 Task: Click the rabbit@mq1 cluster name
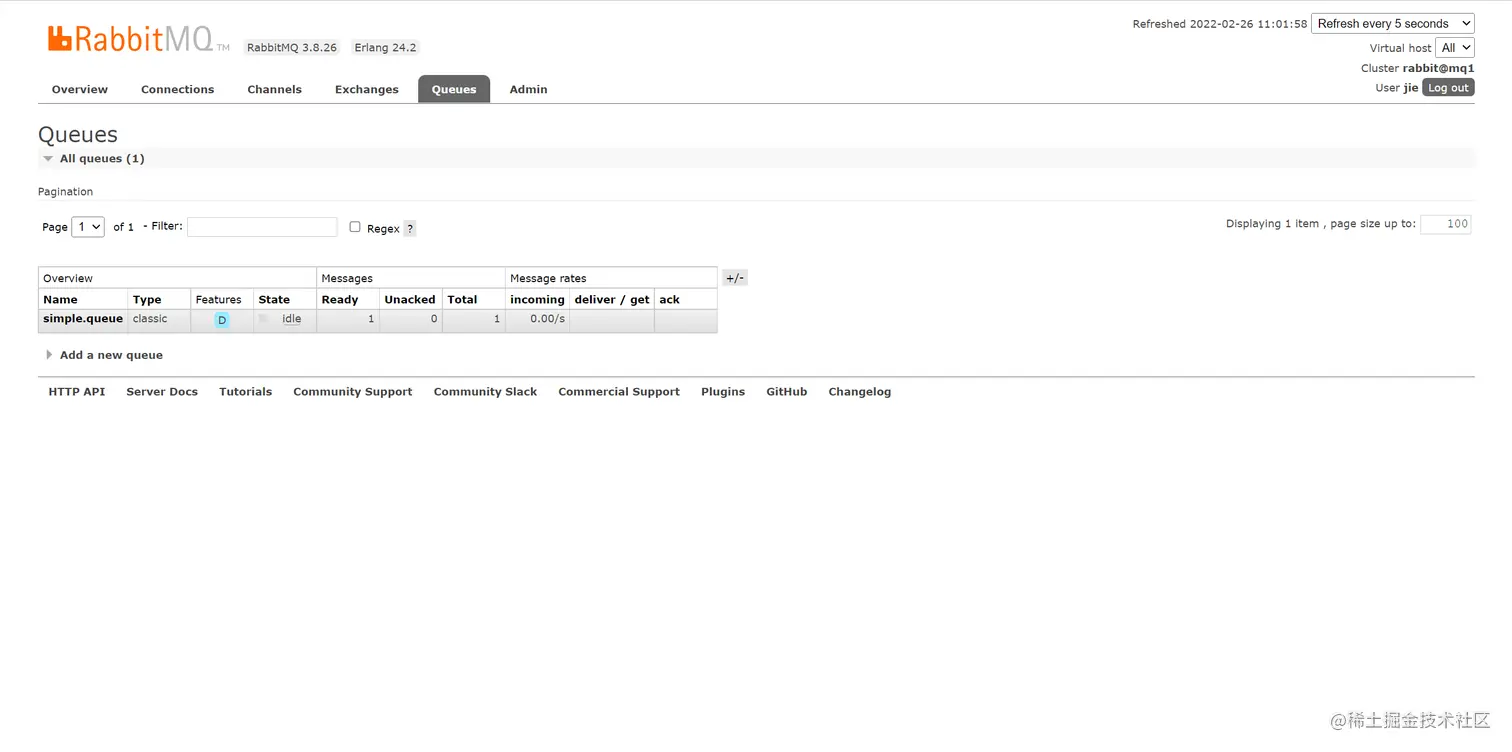pyautogui.click(x=1438, y=68)
